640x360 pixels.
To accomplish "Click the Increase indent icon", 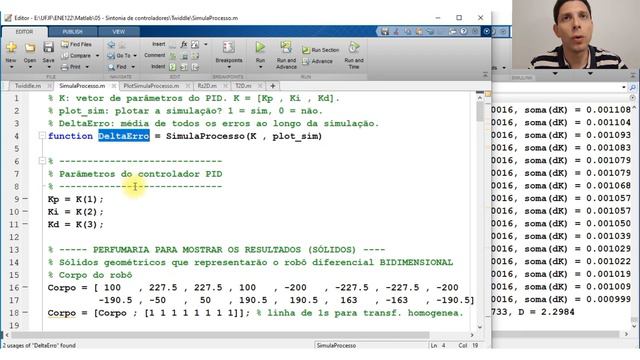I will (184, 67).
